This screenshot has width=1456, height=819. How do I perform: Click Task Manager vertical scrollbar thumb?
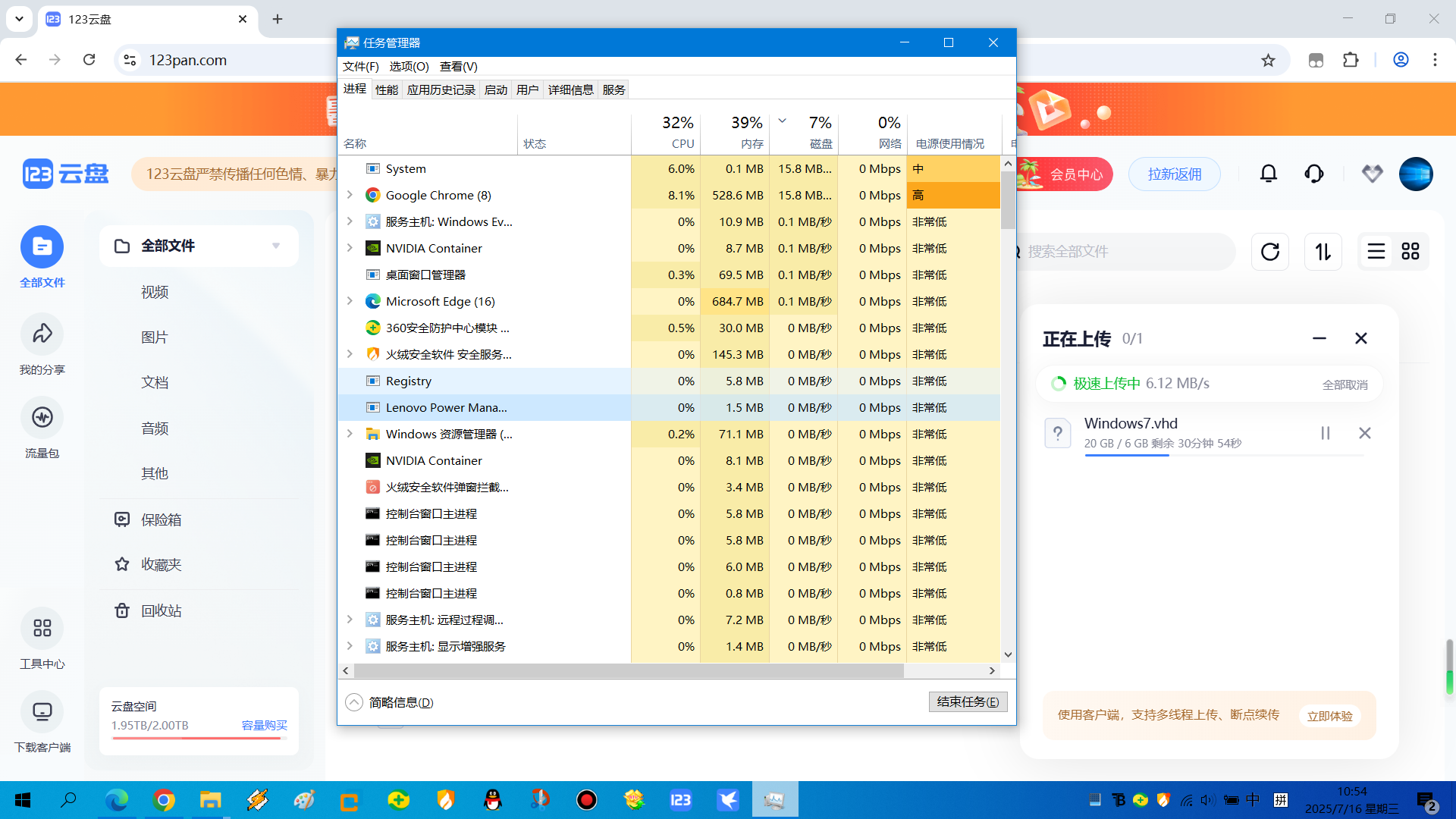pos(1008,199)
